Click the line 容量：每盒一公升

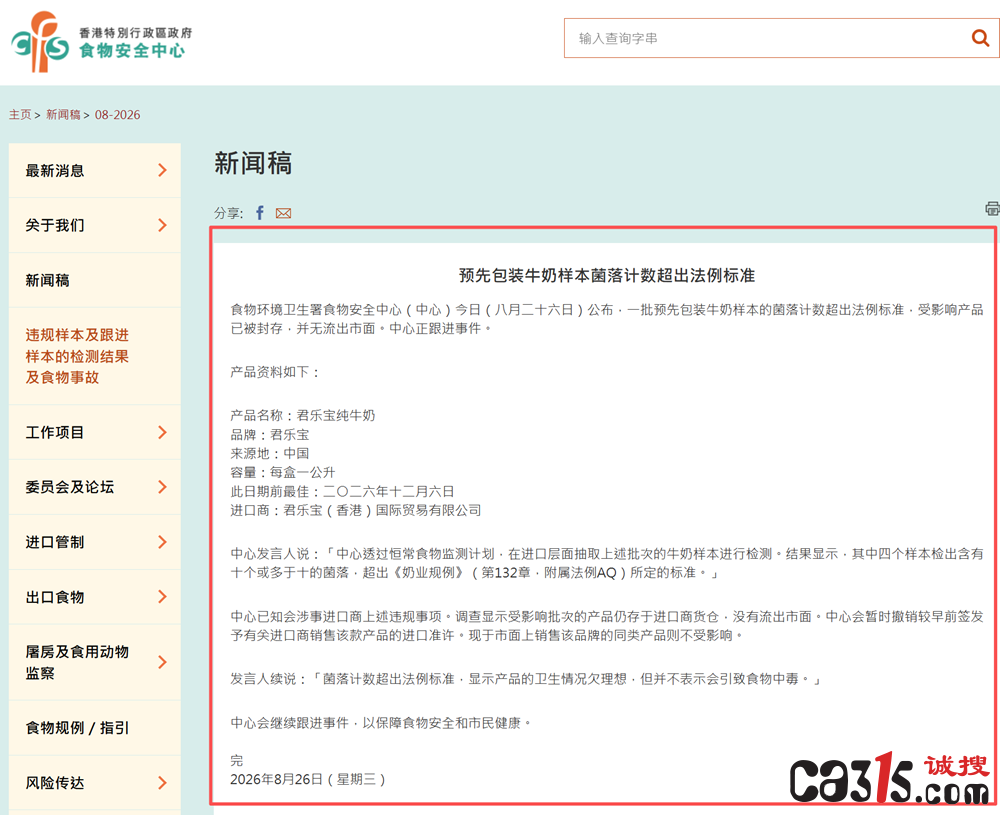(x=283, y=473)
